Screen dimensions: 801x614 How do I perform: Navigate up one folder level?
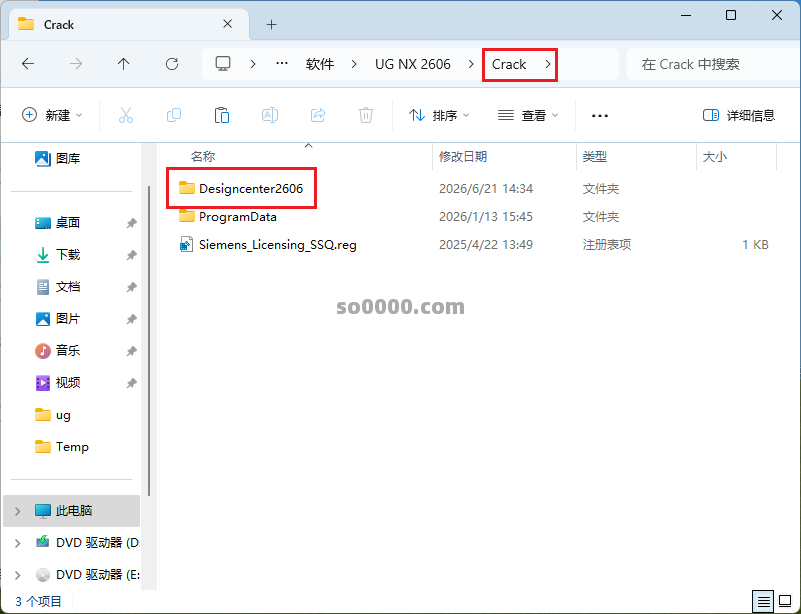(124, 64)
